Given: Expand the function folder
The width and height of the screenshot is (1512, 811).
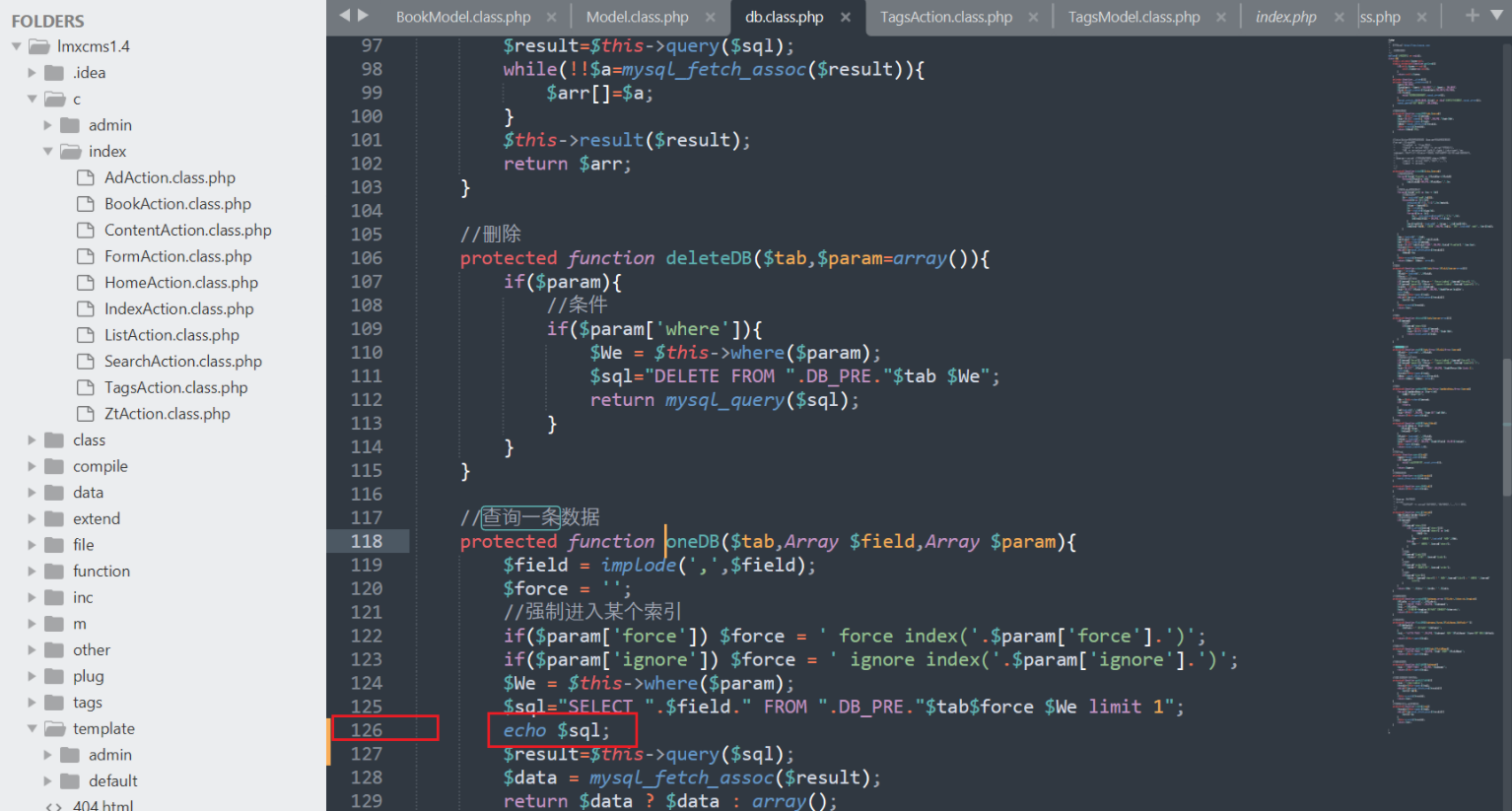Looking at the screenshot, I should pyautogui.click(x=32, y=571).
